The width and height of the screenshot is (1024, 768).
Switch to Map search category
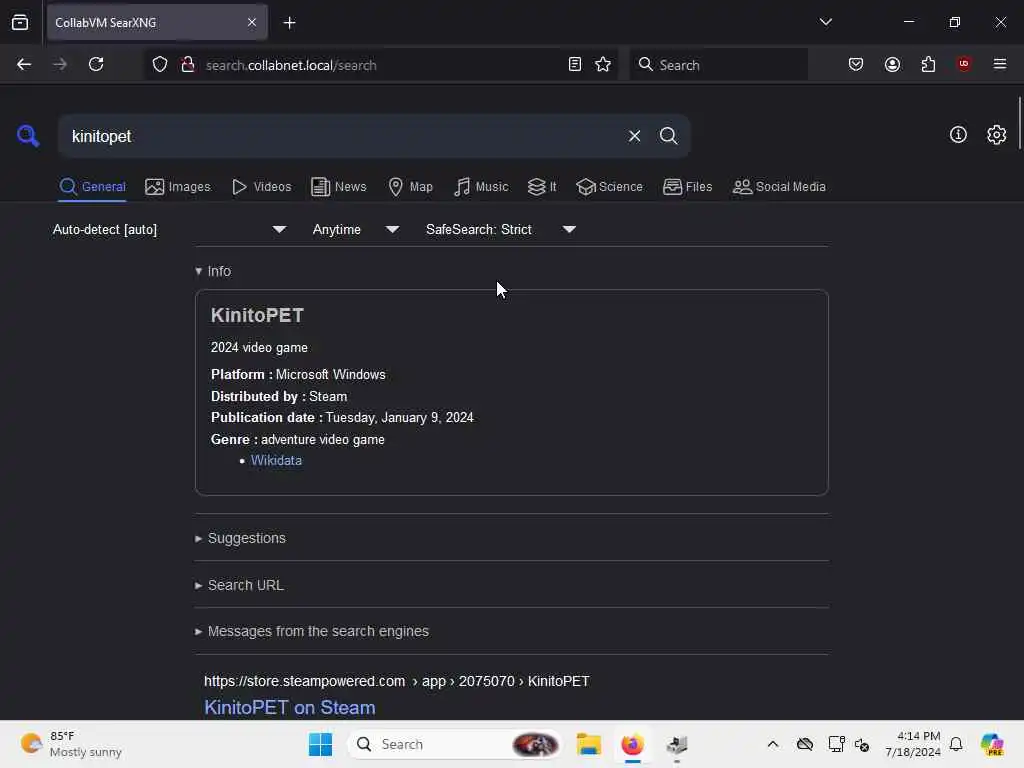pos(410,187)
